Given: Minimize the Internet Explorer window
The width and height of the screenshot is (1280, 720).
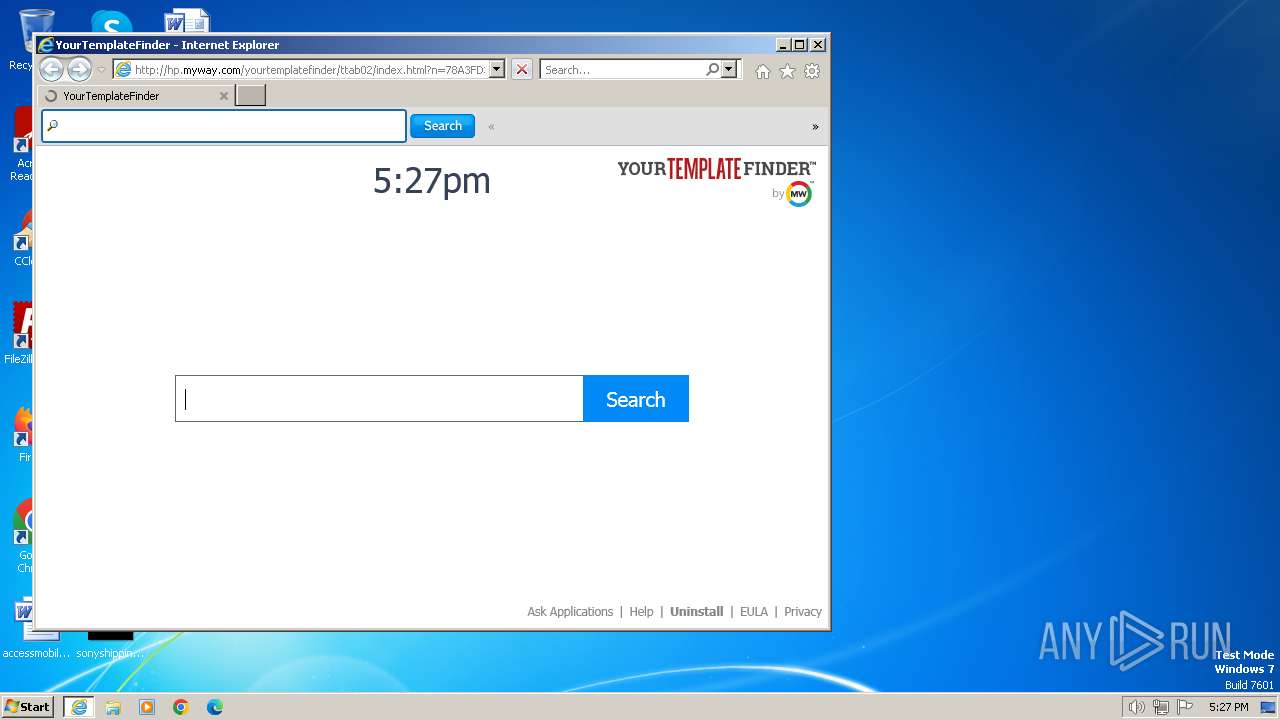Looking at the screenshot, I should 783,45.
